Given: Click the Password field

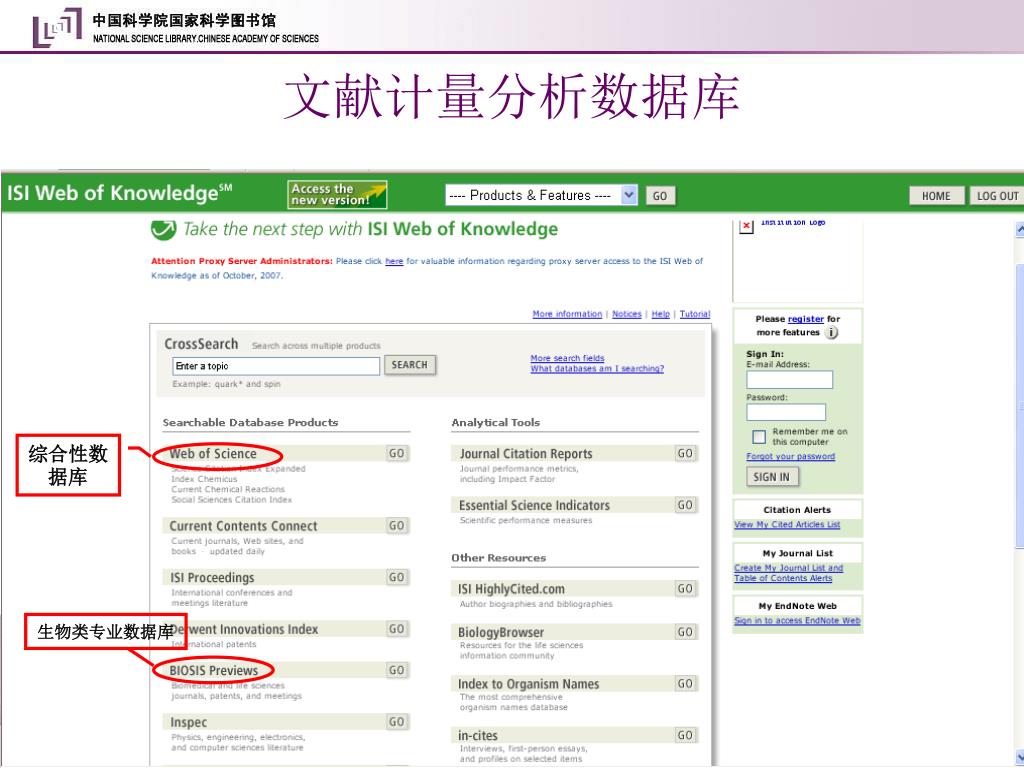Looking at the screenshot, I should (x=786, y=412).
